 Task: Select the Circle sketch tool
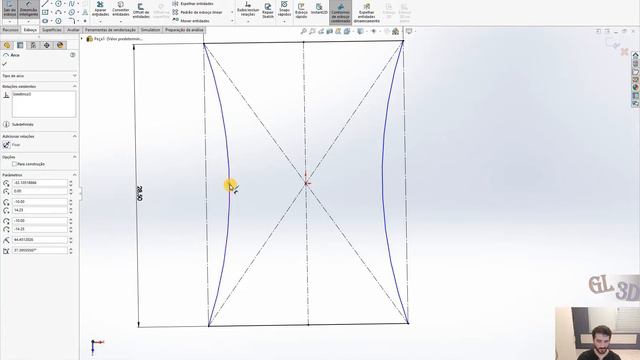[x=58, y=4]
